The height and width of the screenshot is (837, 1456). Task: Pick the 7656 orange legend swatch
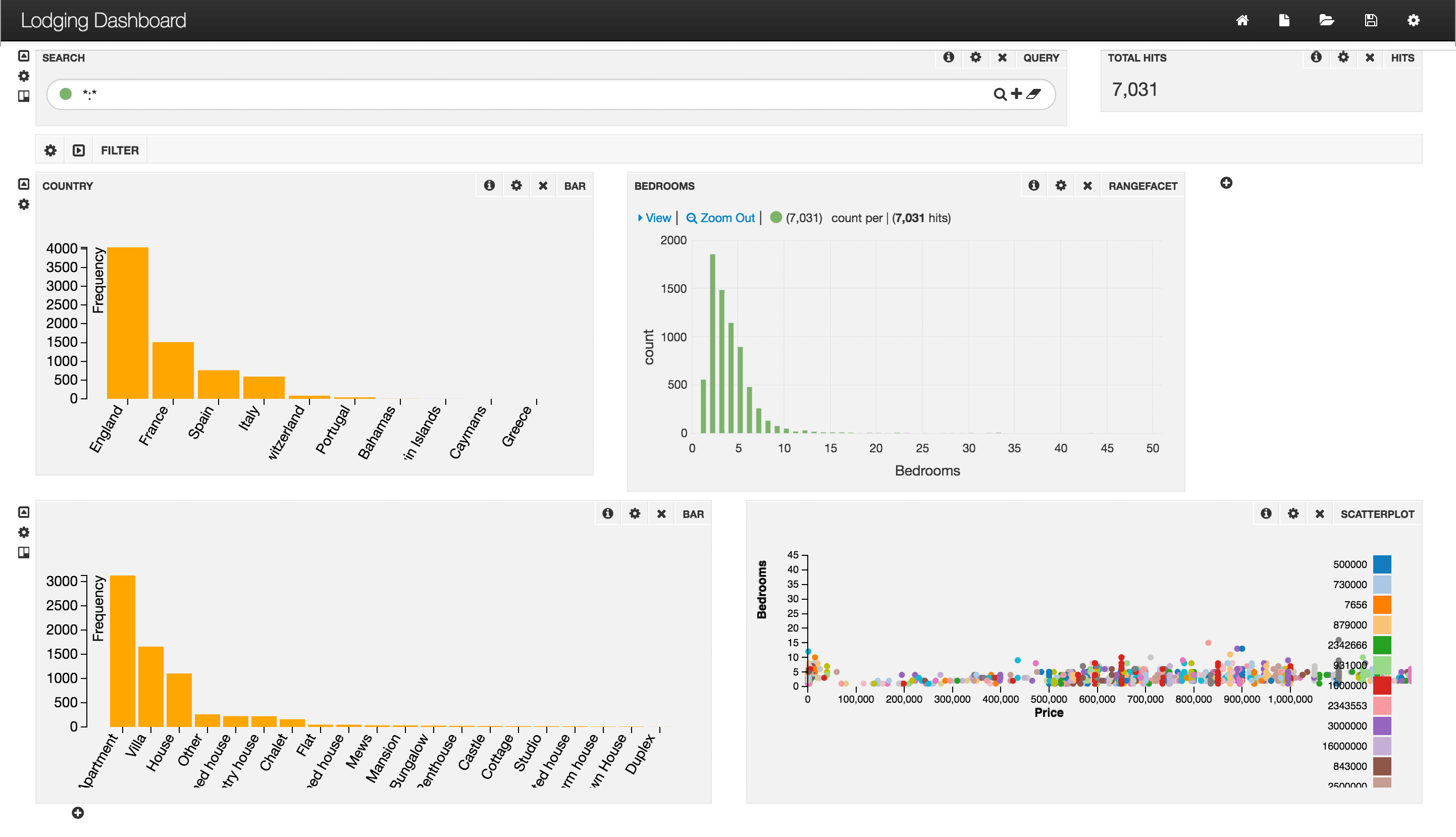point(1382,605)
